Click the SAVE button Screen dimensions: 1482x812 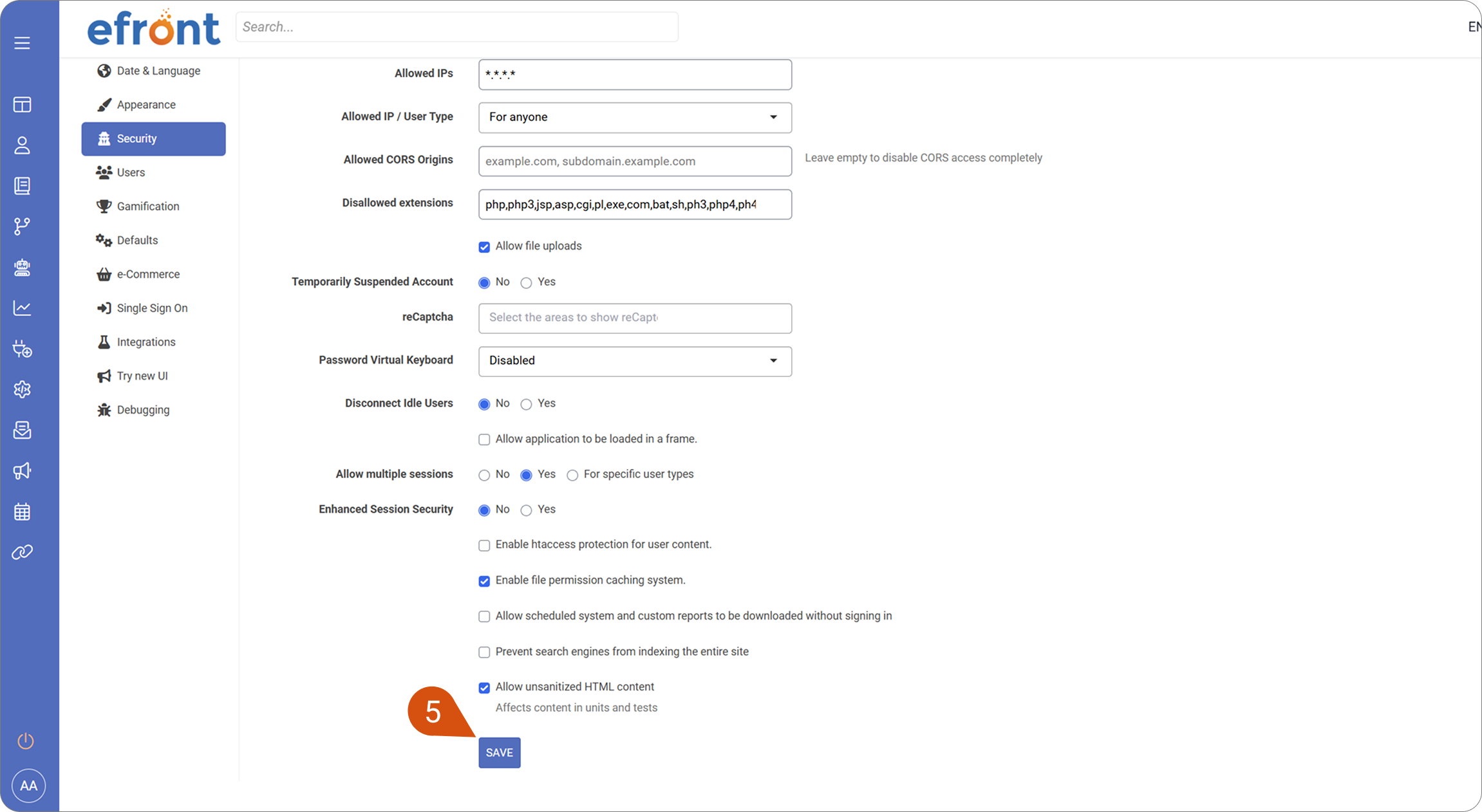(499, 753)
